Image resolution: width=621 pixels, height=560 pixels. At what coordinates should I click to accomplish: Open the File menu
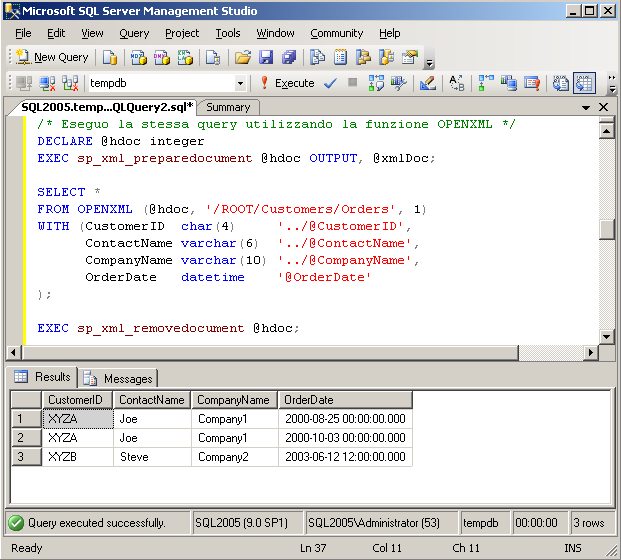23,33
